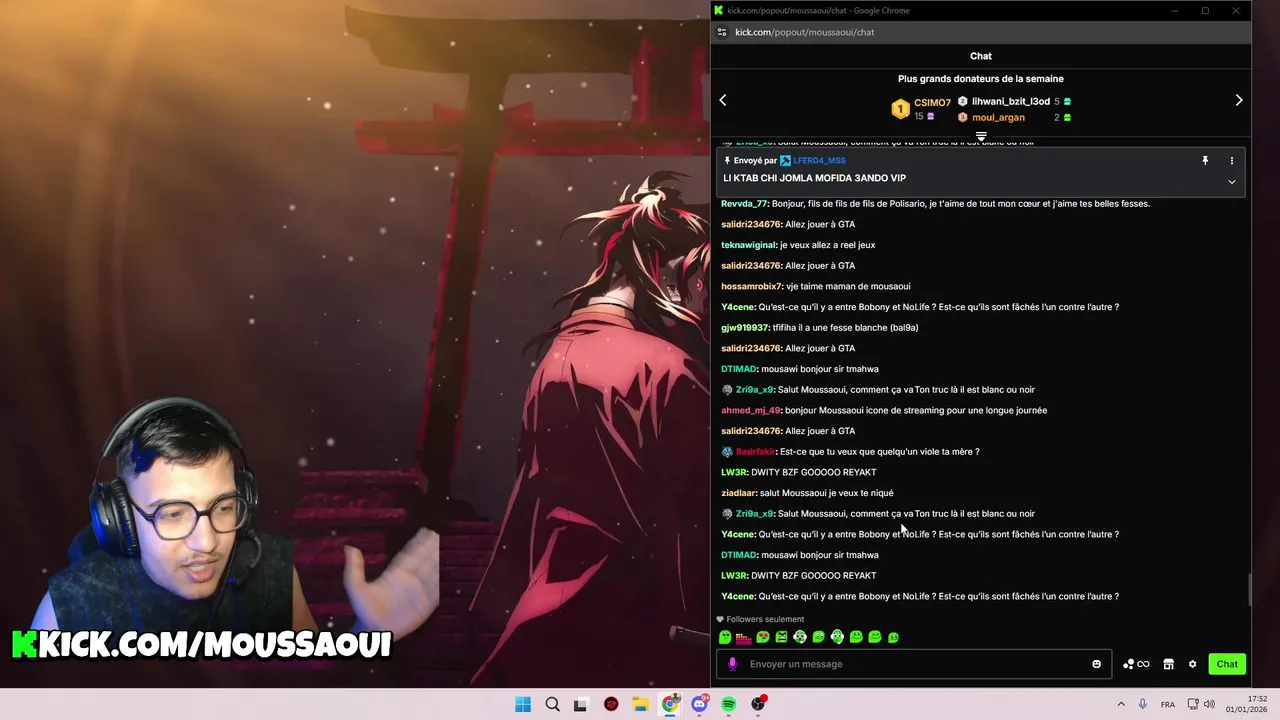Screen dimensions: 1280x720
Task: Click the 'Followers seulement' notice
Action: coord(765,619)
